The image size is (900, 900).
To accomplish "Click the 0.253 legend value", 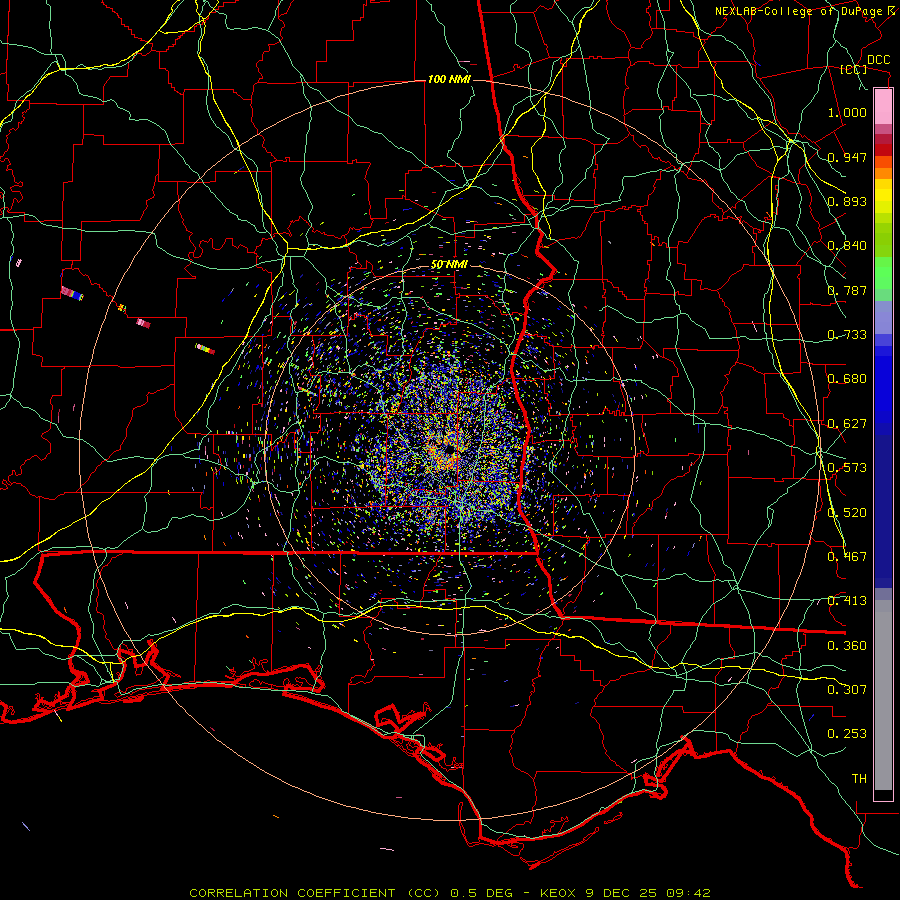I will click(847, 734).
